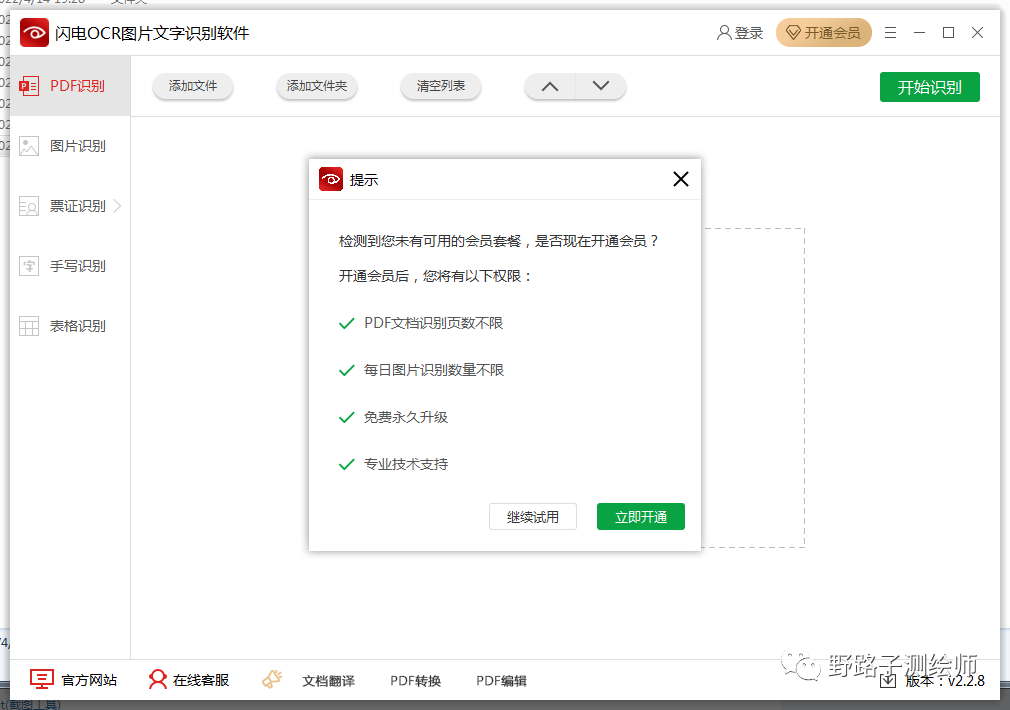Click the 登录 login text
Screen dimensions: 1010x710
(748, 33)
